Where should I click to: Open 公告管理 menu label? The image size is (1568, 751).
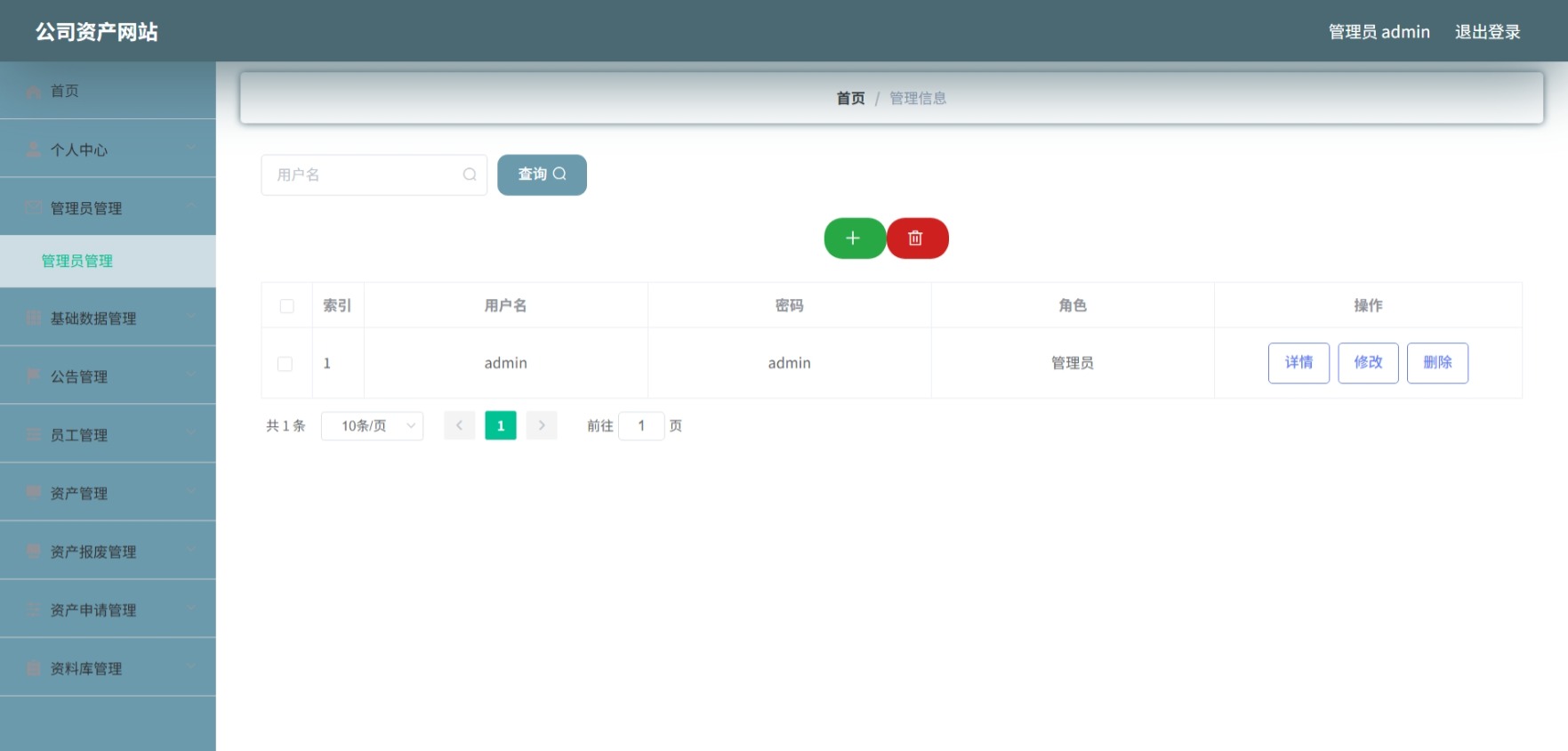coord(79,377)
